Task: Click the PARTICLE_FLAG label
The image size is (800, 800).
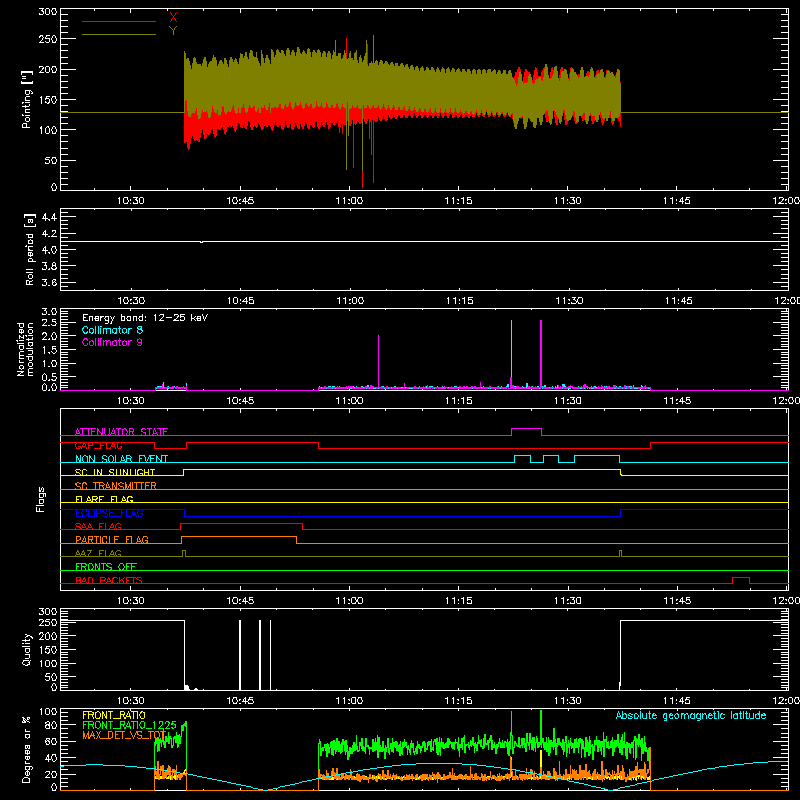Action: pyautogui.click(x=112, y=539)
